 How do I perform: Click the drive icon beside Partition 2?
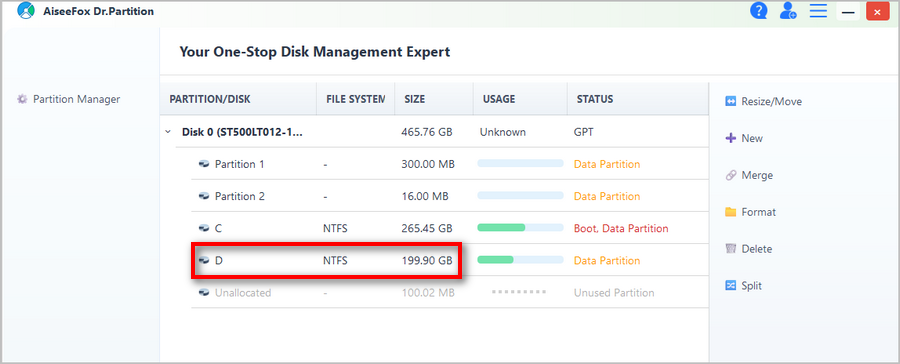pos(204,196)
